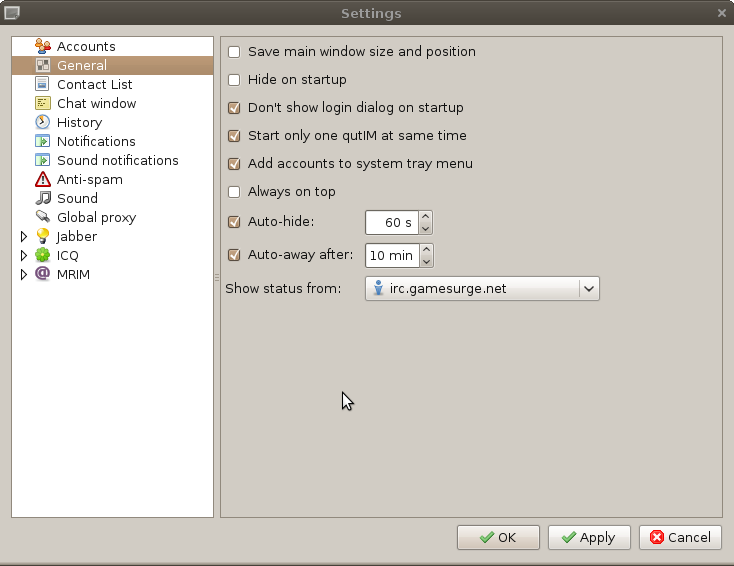Select the Contact List settings page

click(x=95, y=84)
